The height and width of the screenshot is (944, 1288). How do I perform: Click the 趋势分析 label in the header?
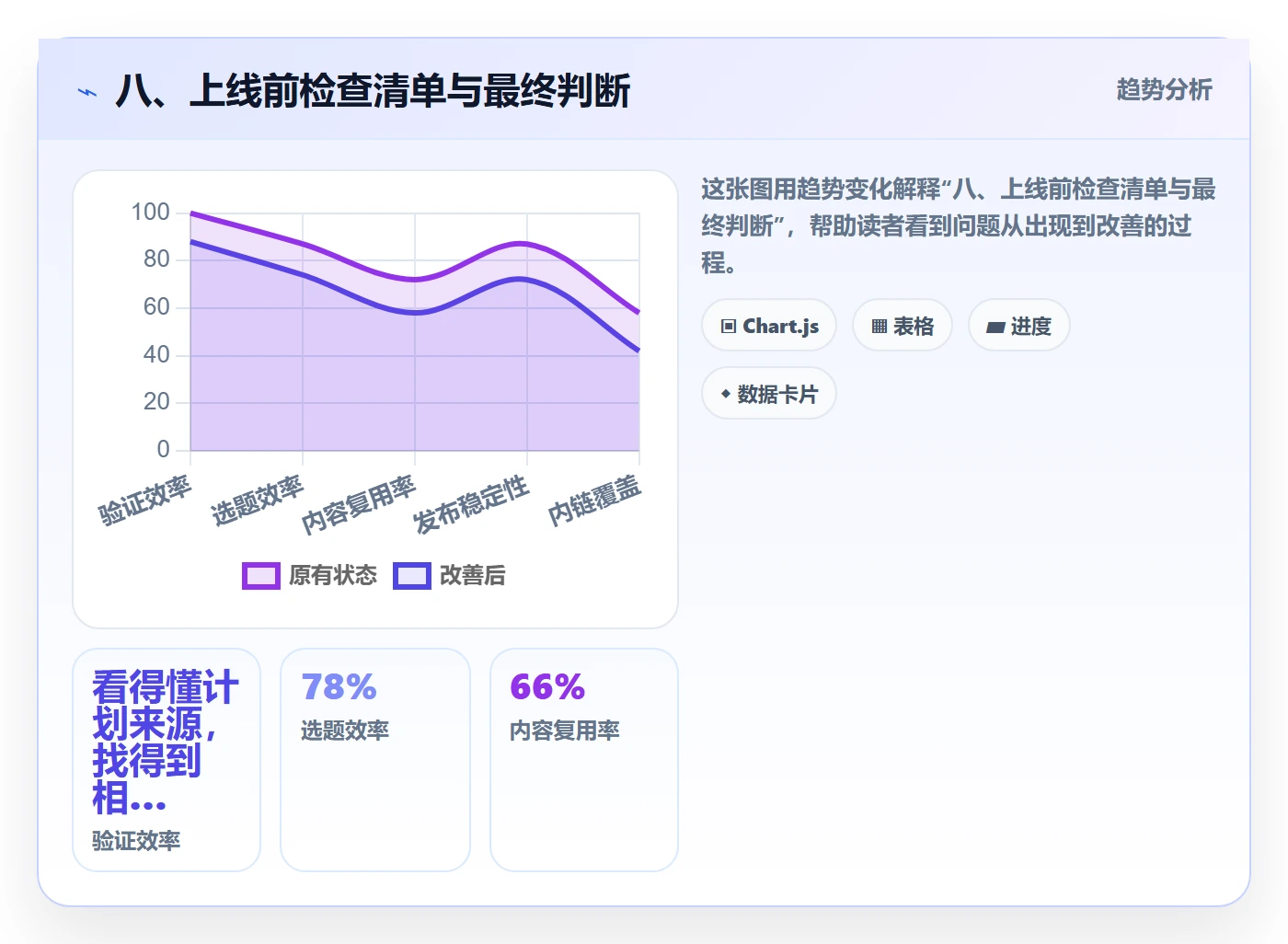click(1165, 89)
